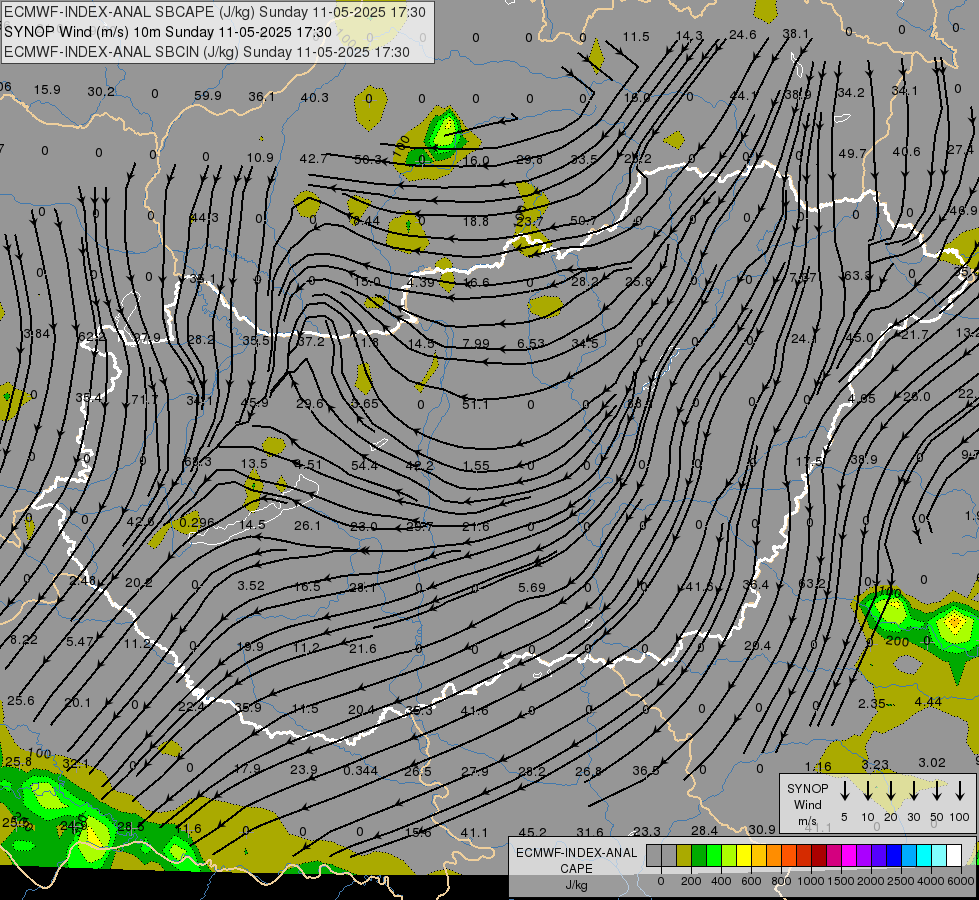979x900 pixels.
Task: Click the map value 40.3
Action: tap(315, 97)
